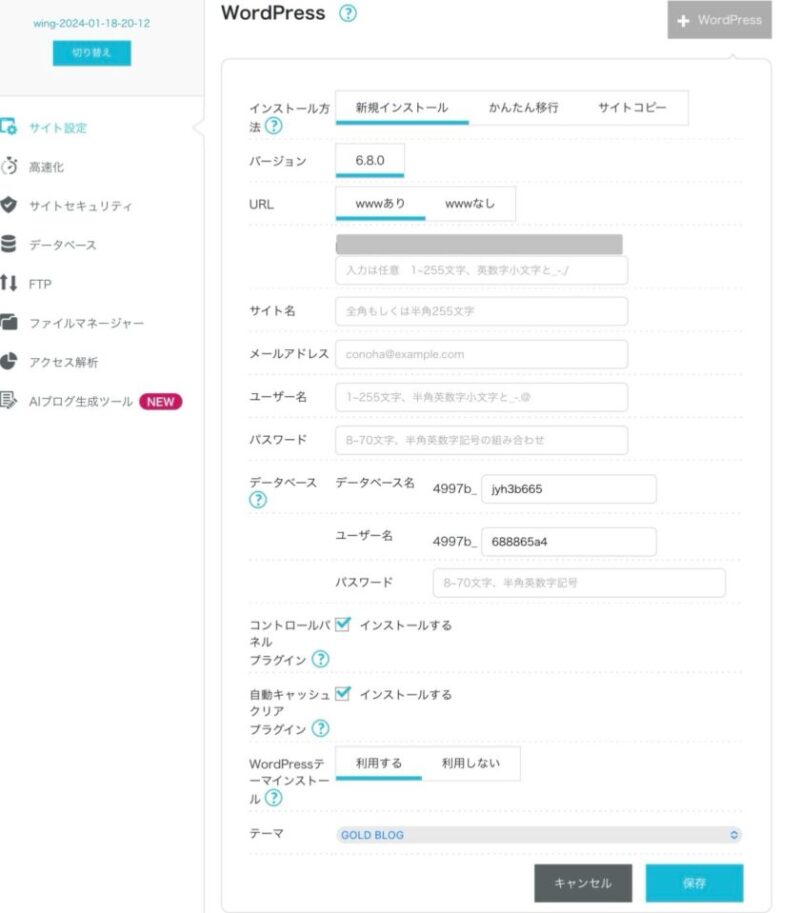Switch to サイトコピー tab
Image resolution: width=800 pixels, height=913 pixels.
click(x=632, y=108)
